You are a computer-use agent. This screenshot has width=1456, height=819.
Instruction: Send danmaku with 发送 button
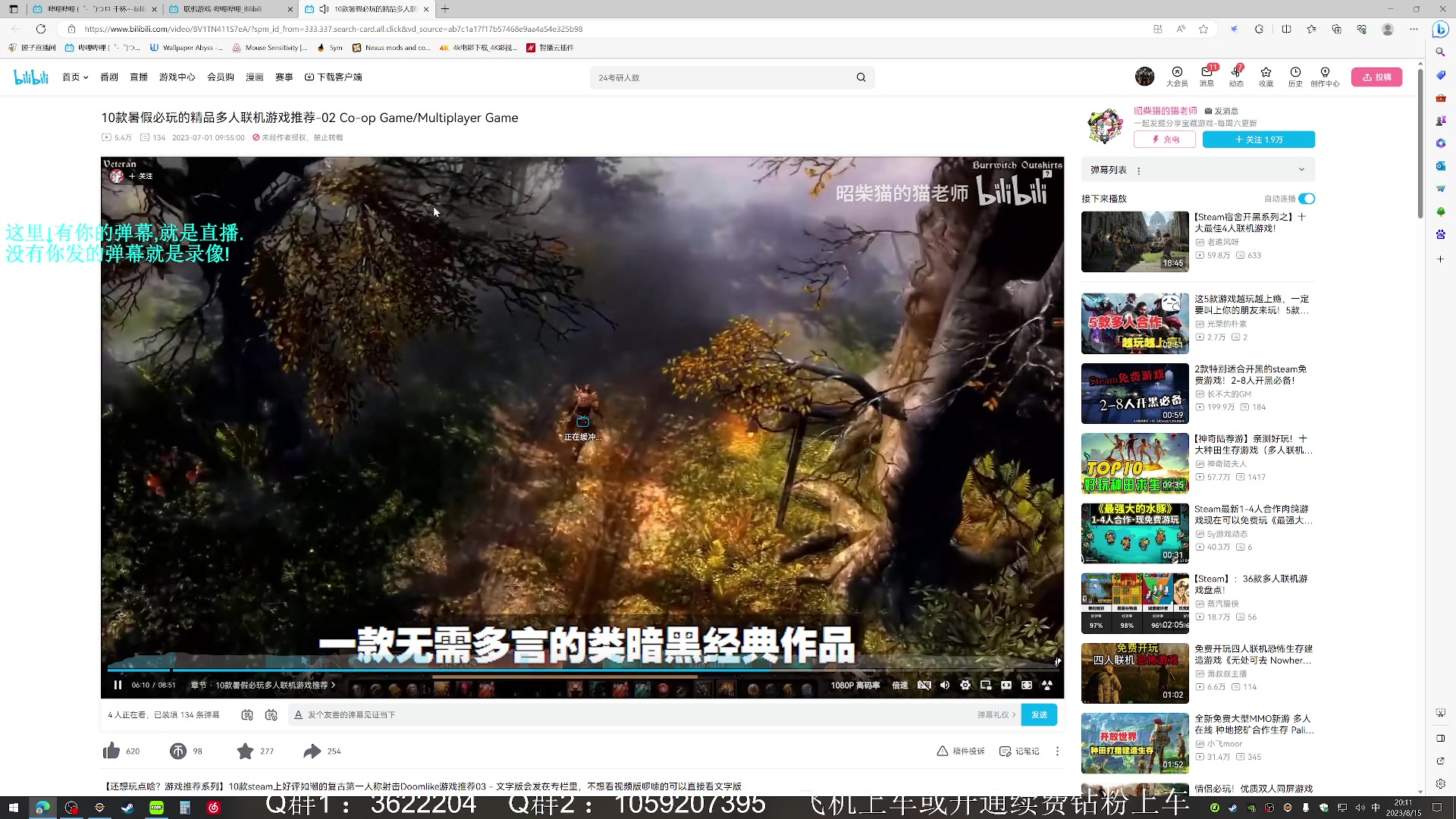point(1039,714)
